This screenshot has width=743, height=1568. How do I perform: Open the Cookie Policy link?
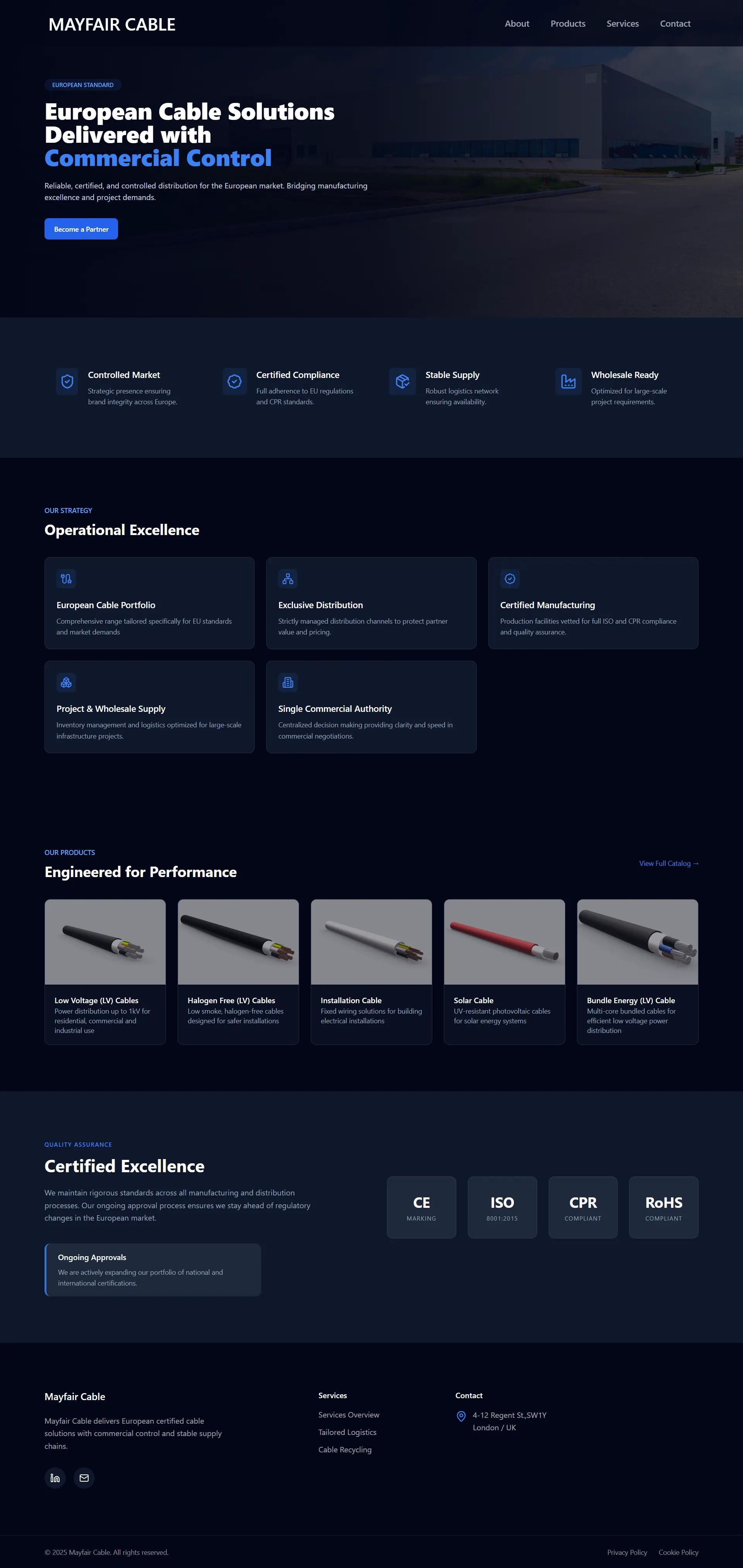(x=678, y=1552)
